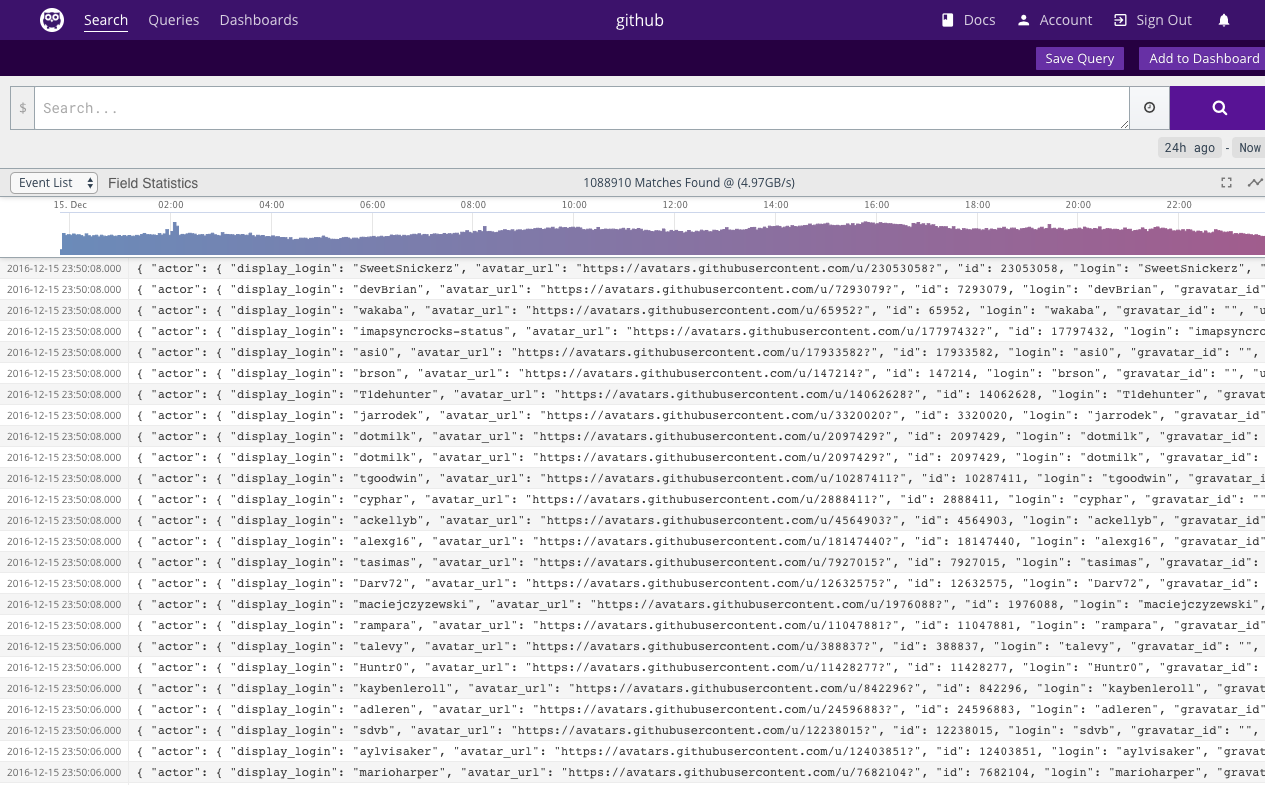Click Add to Dashboard button

pyautogui.click(x=1202, y=58)
